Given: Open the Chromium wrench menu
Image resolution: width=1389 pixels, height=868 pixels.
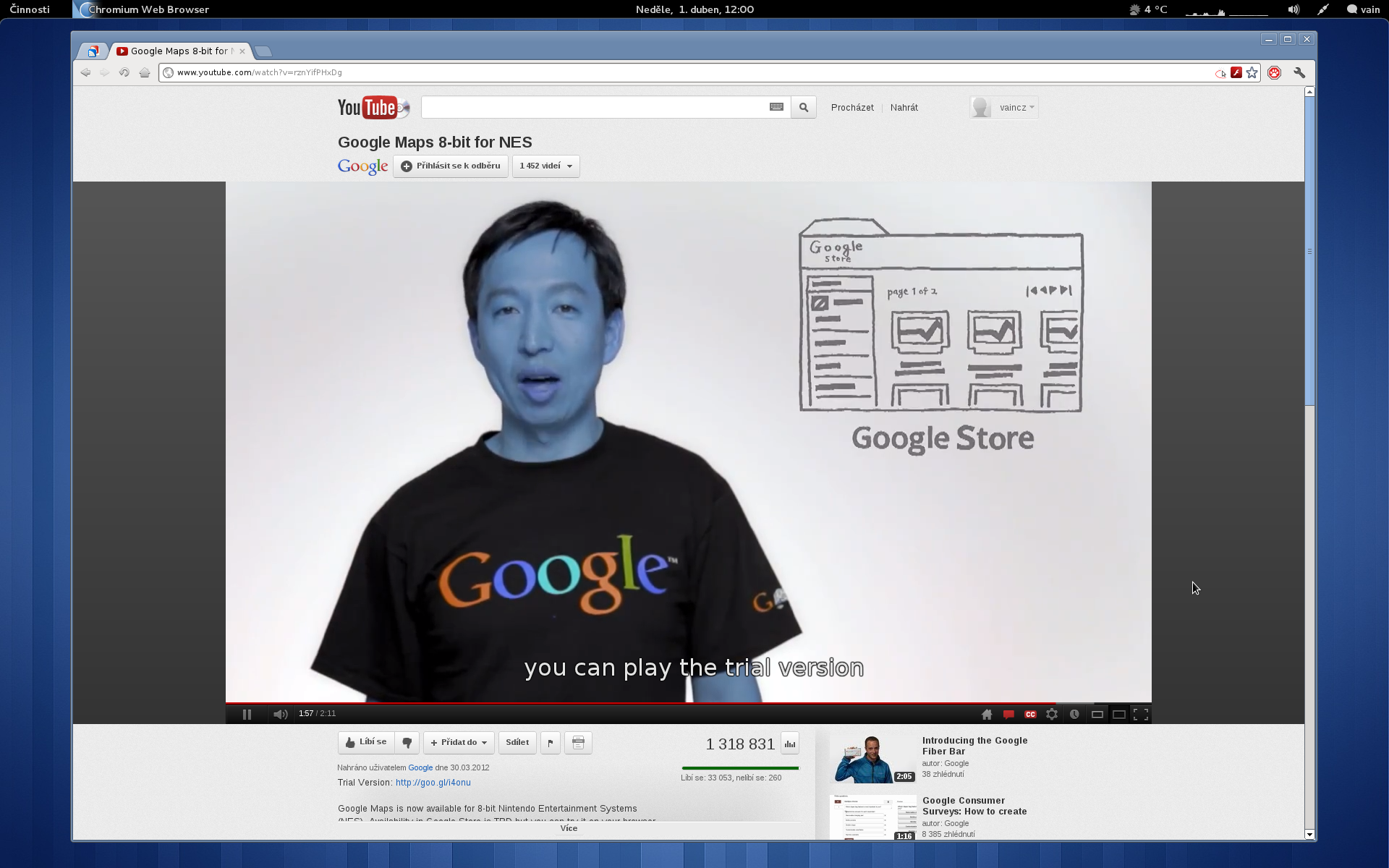Looking at the screenshot, I should (x=1299, y=72).
